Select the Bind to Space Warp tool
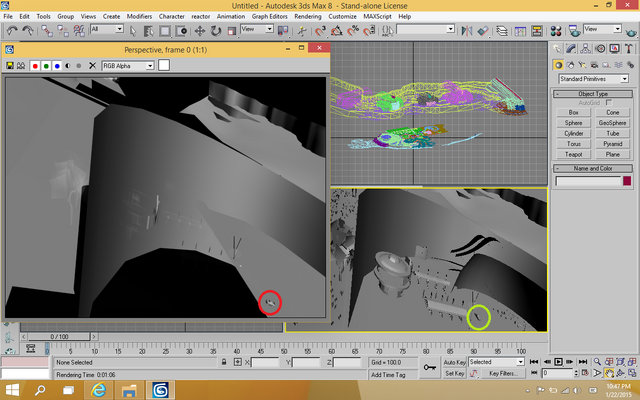The image size is (640, 400). (x=79, y=31)
